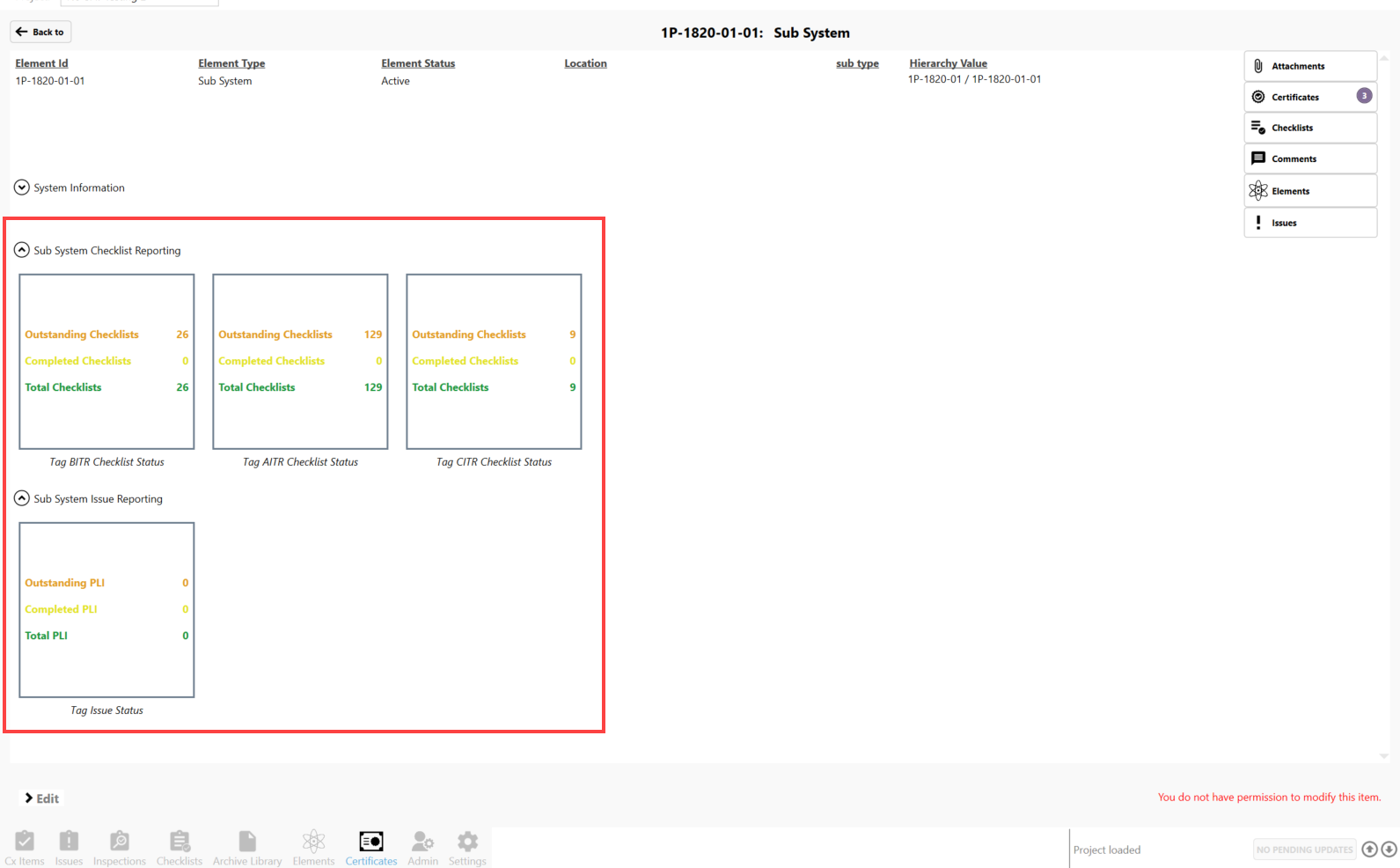
Task: Open the Settings gear
Action: coord(467,848)
